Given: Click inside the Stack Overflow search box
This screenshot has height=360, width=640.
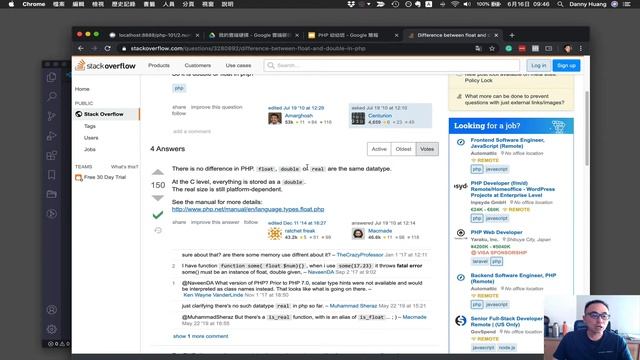Looking at the screenshot, I should [392, 65].
